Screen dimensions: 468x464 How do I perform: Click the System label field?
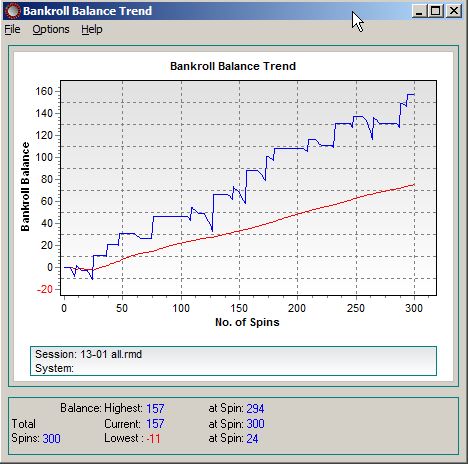(54, 368)
